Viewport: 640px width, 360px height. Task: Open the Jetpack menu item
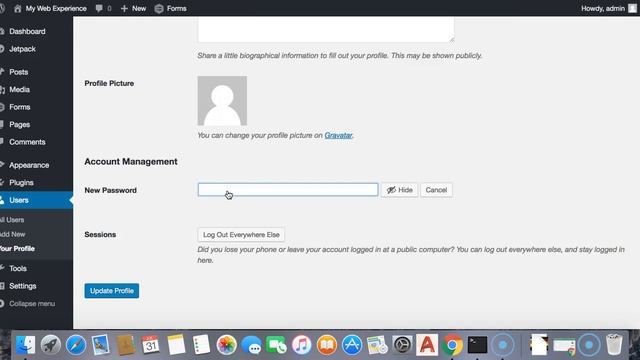[x=22, y=49]
